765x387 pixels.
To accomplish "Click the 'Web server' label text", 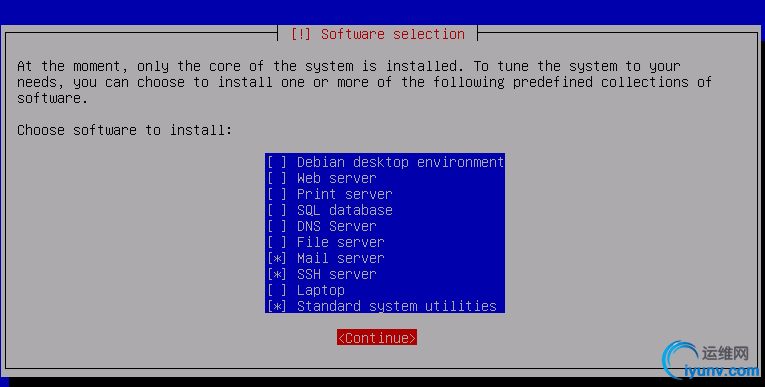I will (337, 178).
